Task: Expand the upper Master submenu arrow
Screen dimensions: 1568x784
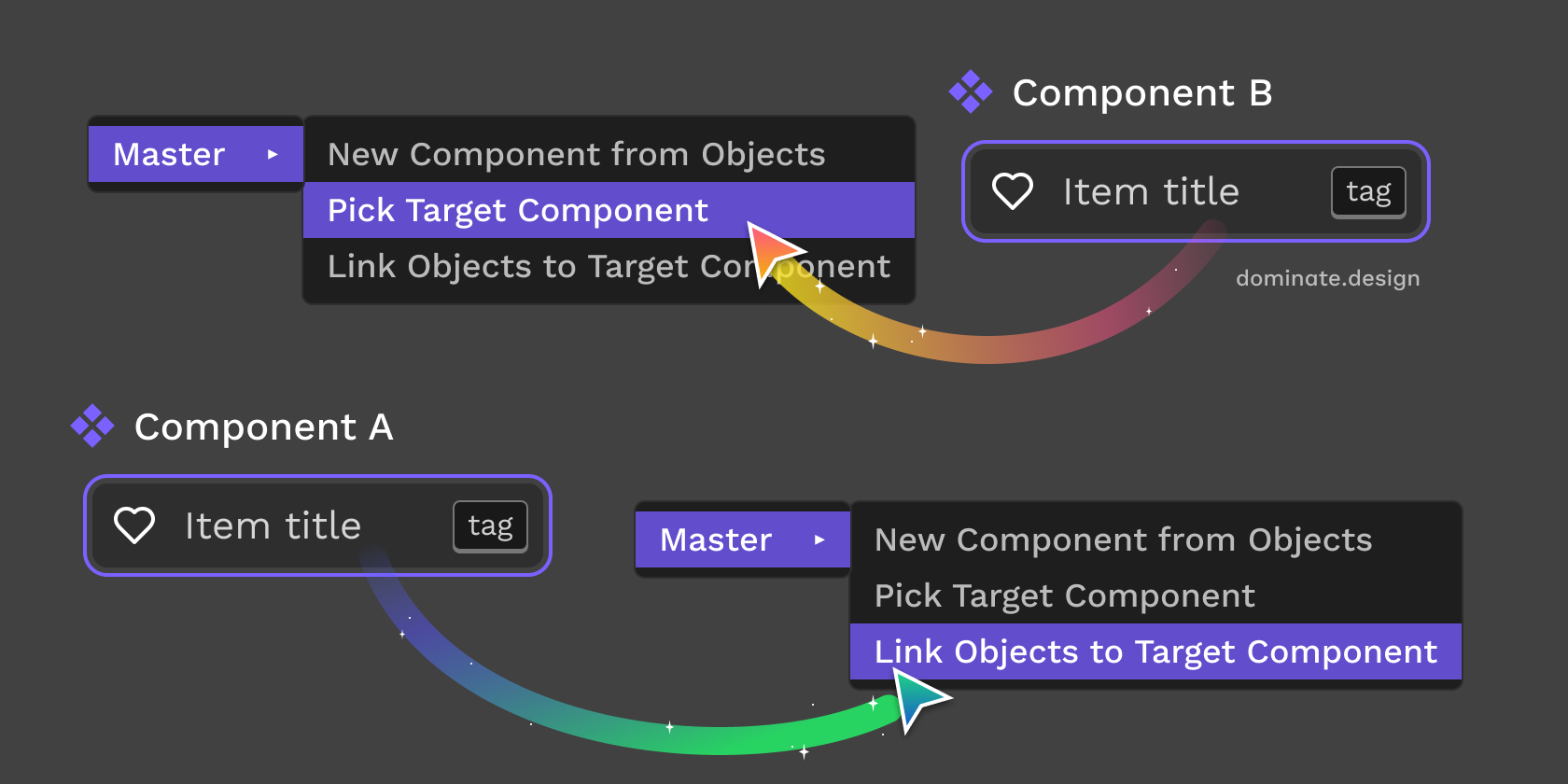Action: pyautogui.click(x=273, y=154)
